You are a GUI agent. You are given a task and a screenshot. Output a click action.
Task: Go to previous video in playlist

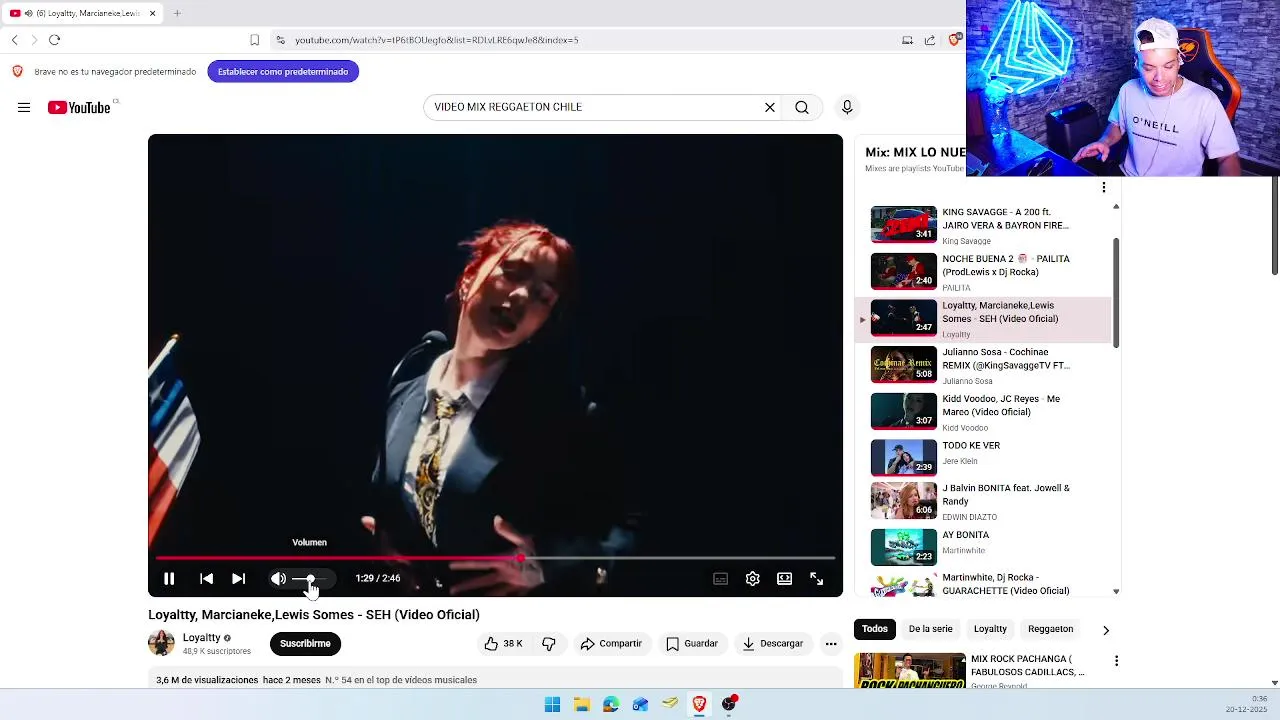pos(206,578)
